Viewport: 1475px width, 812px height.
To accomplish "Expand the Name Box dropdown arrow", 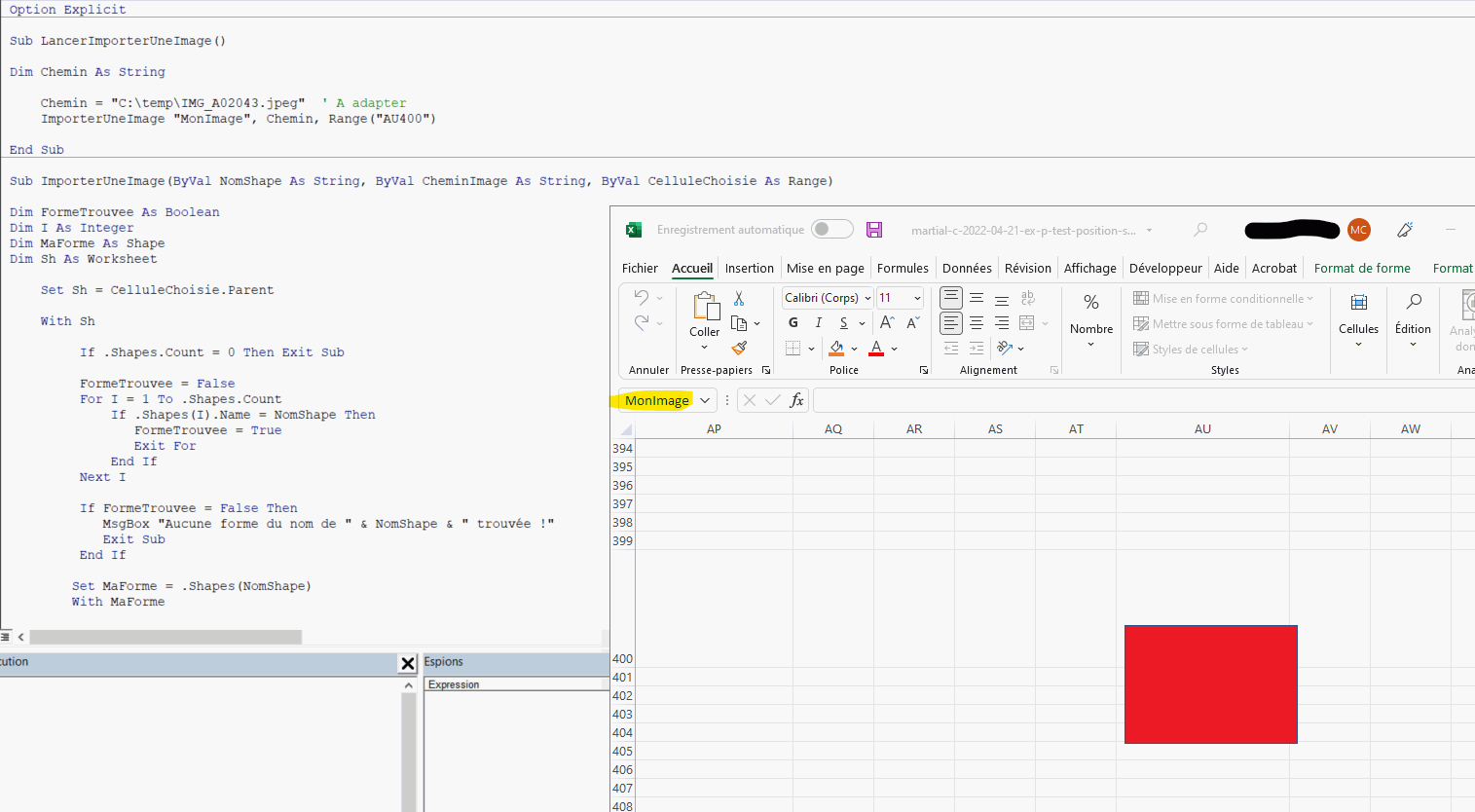I will click(704, 400).
